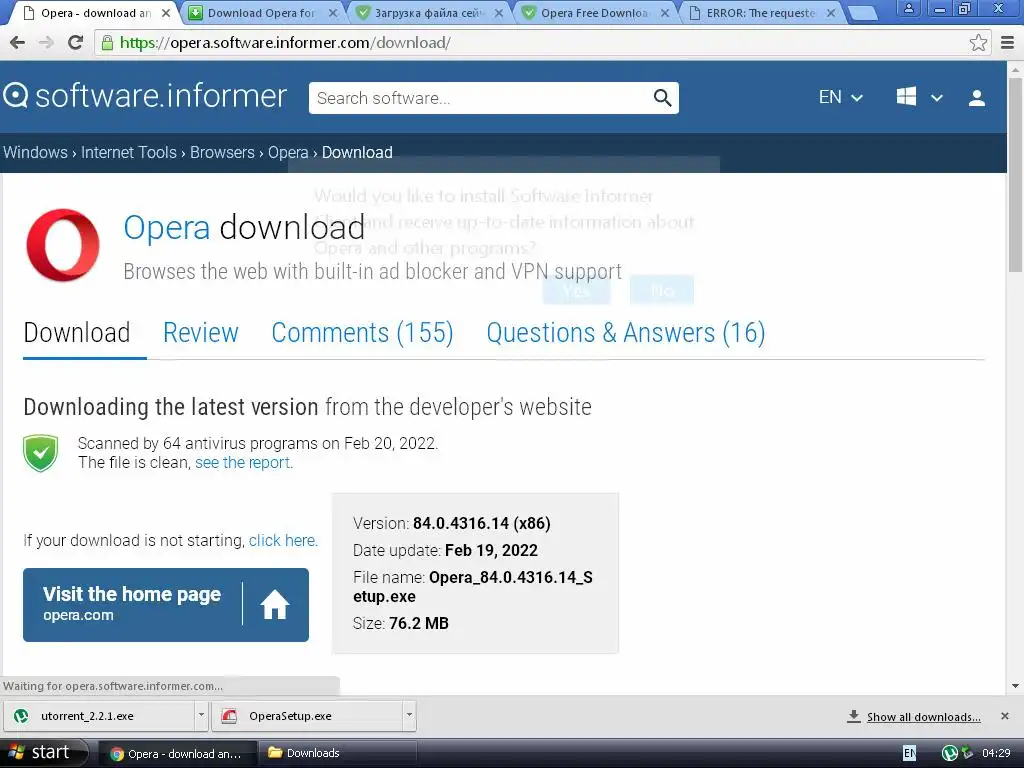Image resolution: width=1024 pixels, height=768 pixels.
Task: Go back using the browser back arrow
Action: (x=18, y=43)
